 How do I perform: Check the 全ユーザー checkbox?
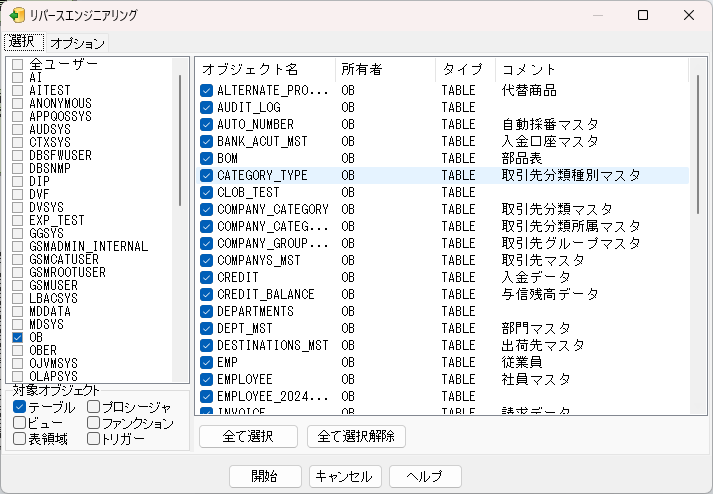18,64
